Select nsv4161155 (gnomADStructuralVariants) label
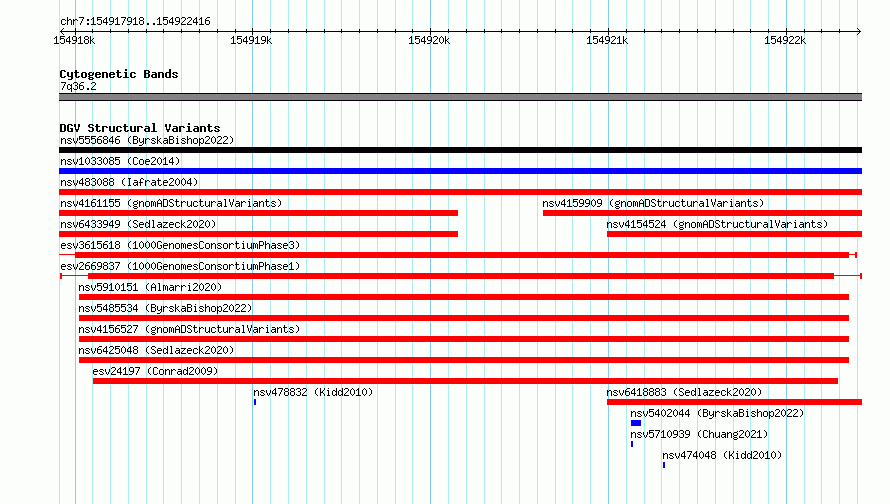 (x=171, y=203)
